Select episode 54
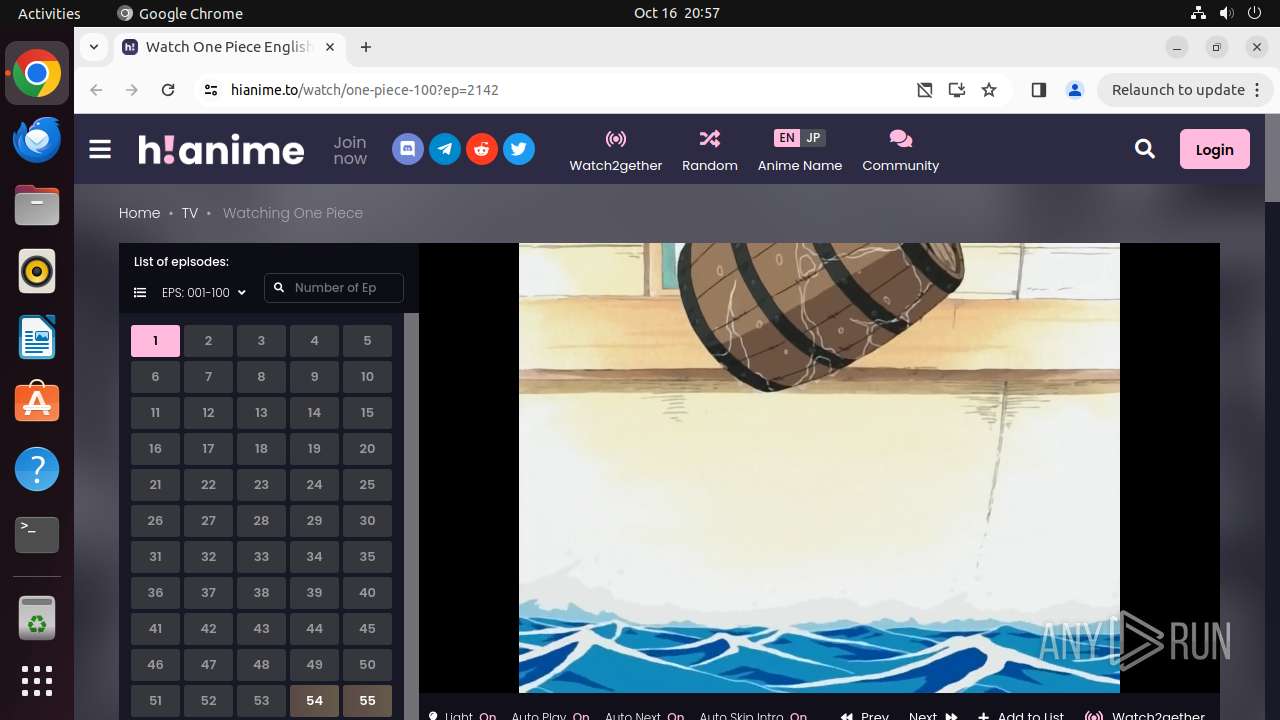This screenshot has height=720, width=1280. click(314, 701)
